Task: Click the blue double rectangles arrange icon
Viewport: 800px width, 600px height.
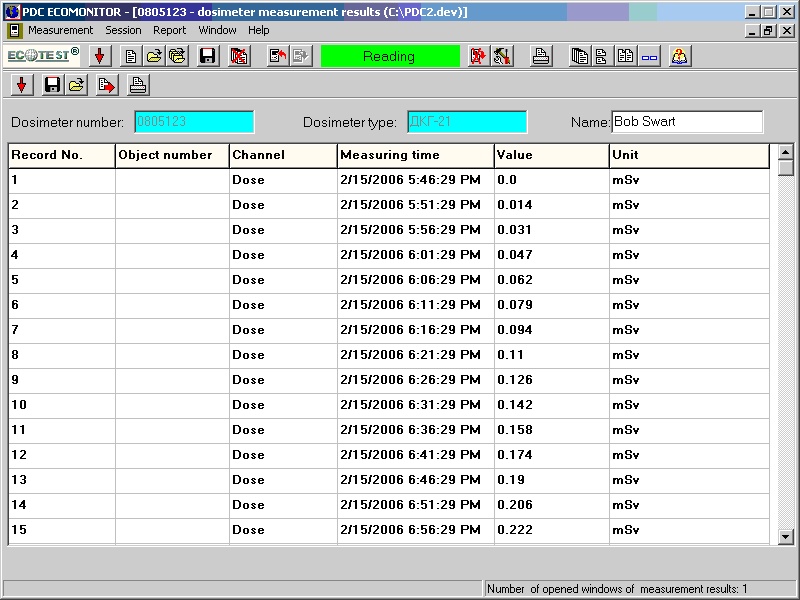Action: tap(649, 56)
